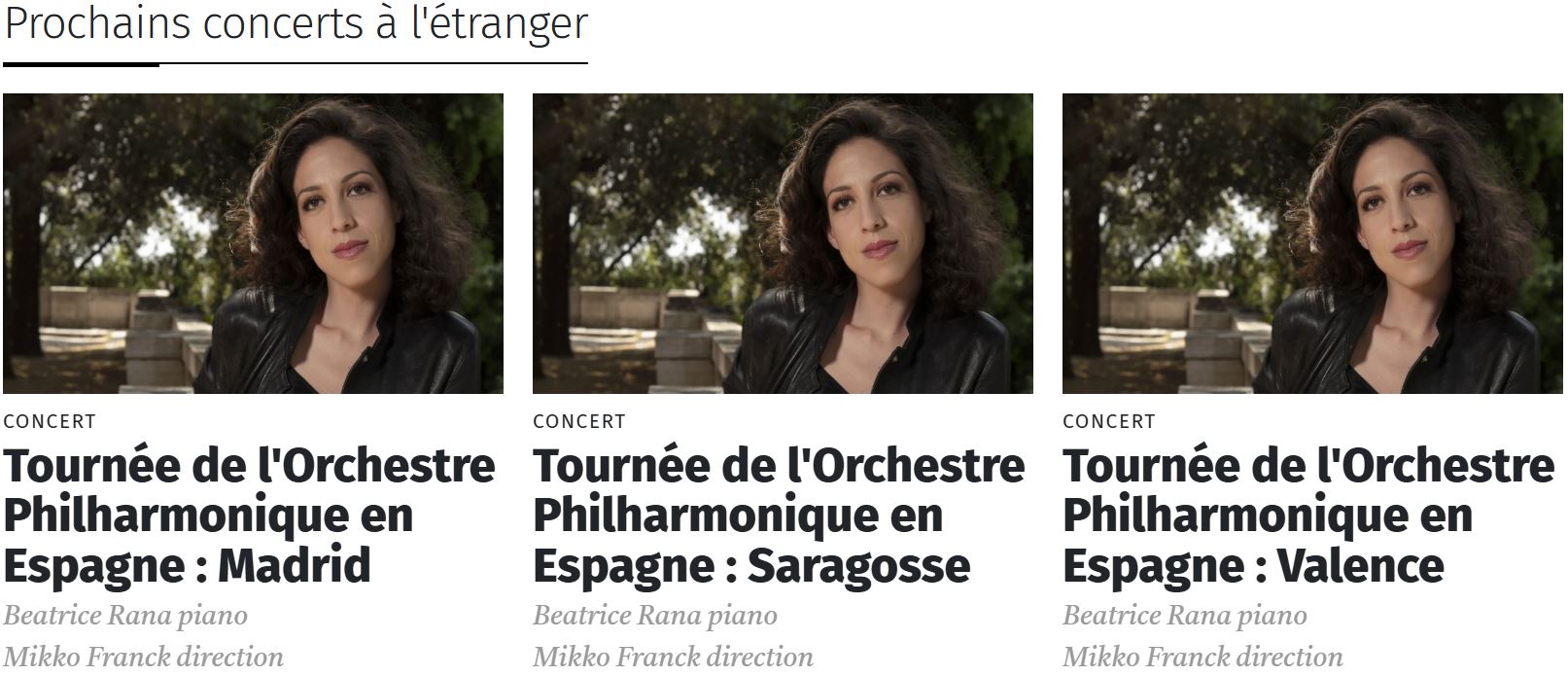Viewport: 1568px width, 676px height.
Task: Select the CONCERT label above the Valence title
Action: click(x=1109, y=422)
